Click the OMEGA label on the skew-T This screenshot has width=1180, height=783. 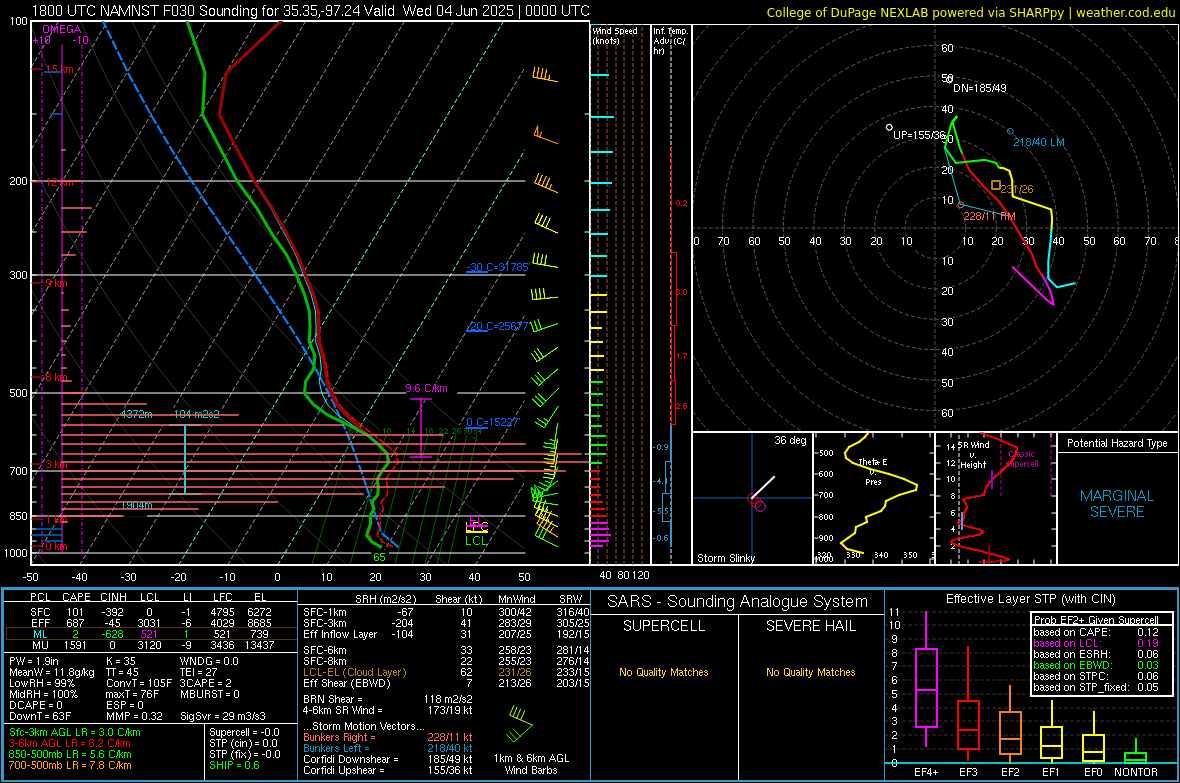point(62,29)
